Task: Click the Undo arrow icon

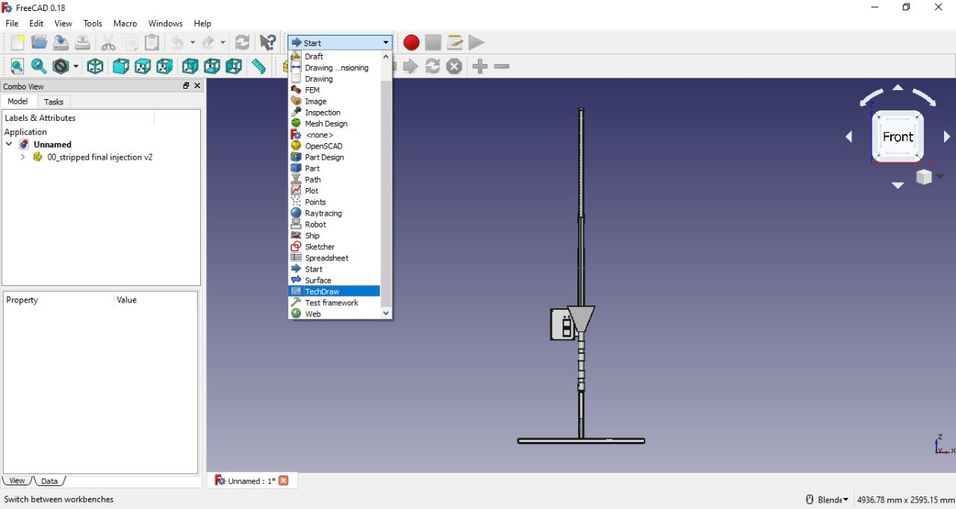Action: pyautogui.click(x=177, y=42)
